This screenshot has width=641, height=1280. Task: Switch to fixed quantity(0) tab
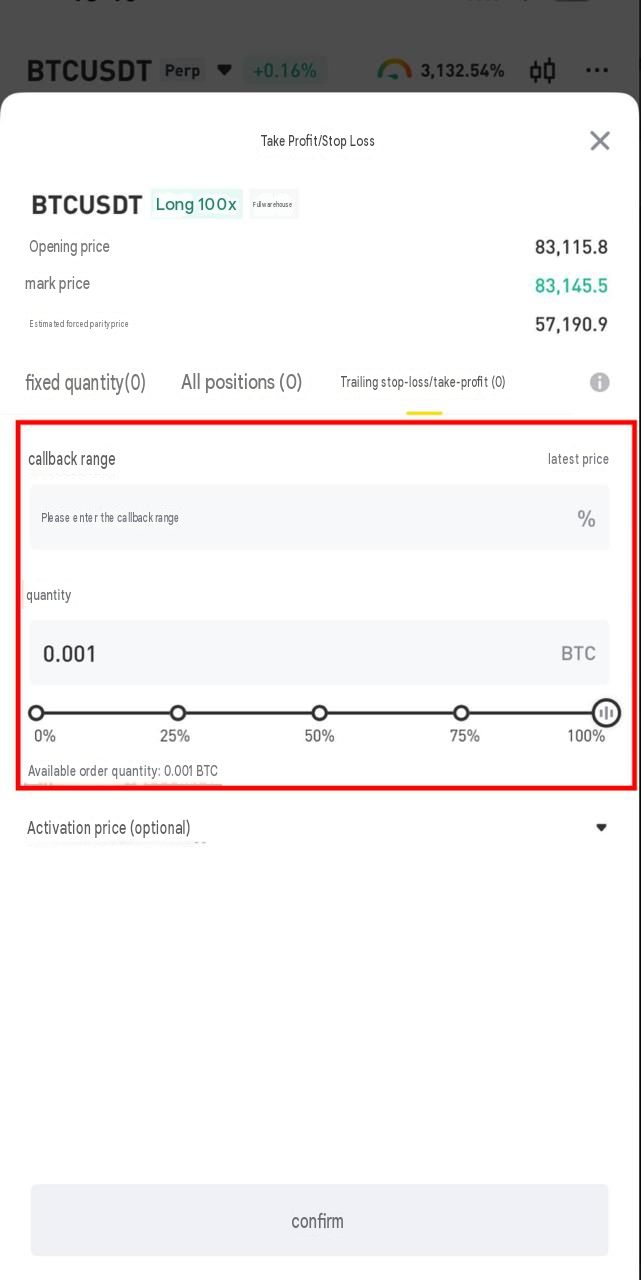[85, 382]
